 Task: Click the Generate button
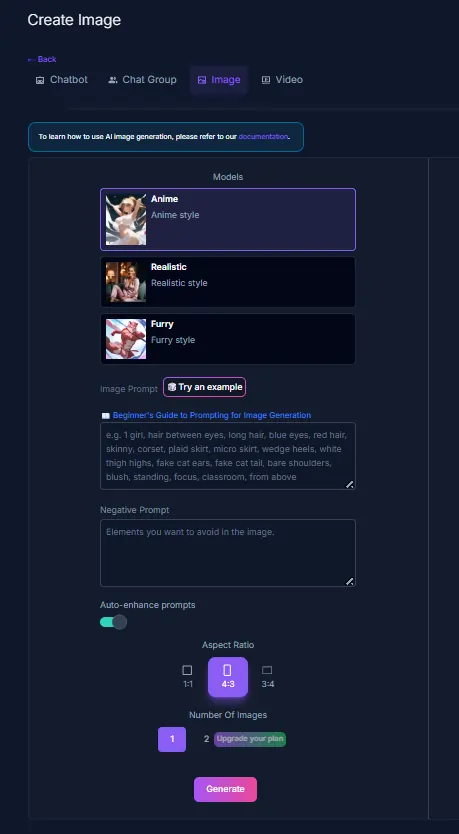[x=225, y=789]
